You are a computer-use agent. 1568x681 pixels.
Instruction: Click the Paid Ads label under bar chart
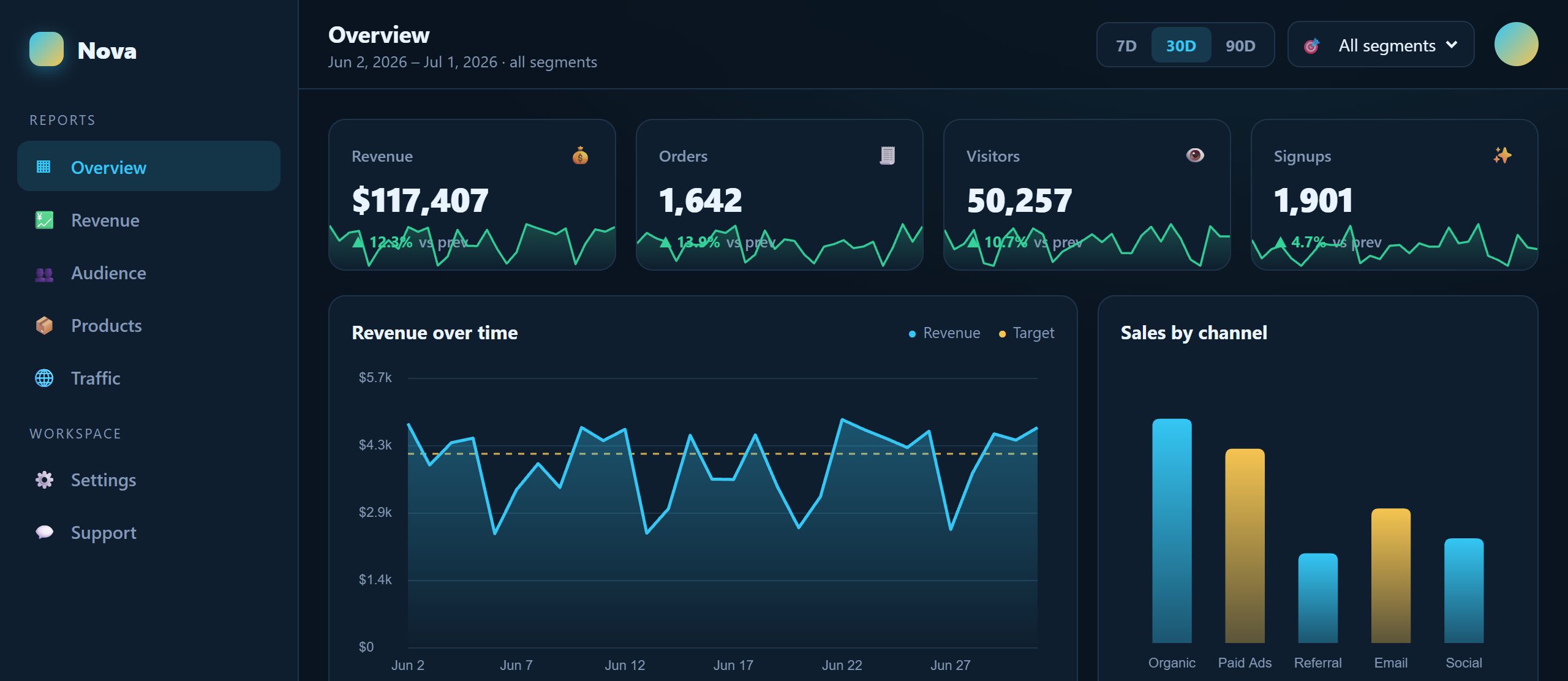point(1245,663)
